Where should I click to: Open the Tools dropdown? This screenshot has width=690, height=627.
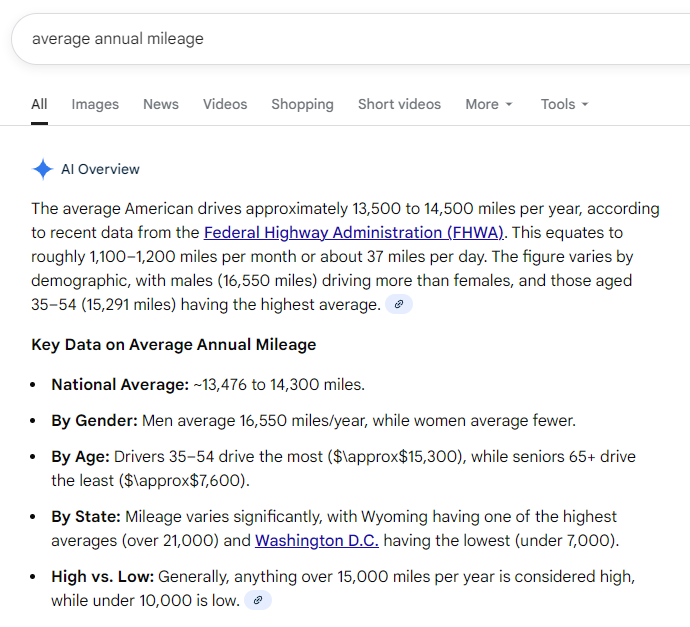564,104
